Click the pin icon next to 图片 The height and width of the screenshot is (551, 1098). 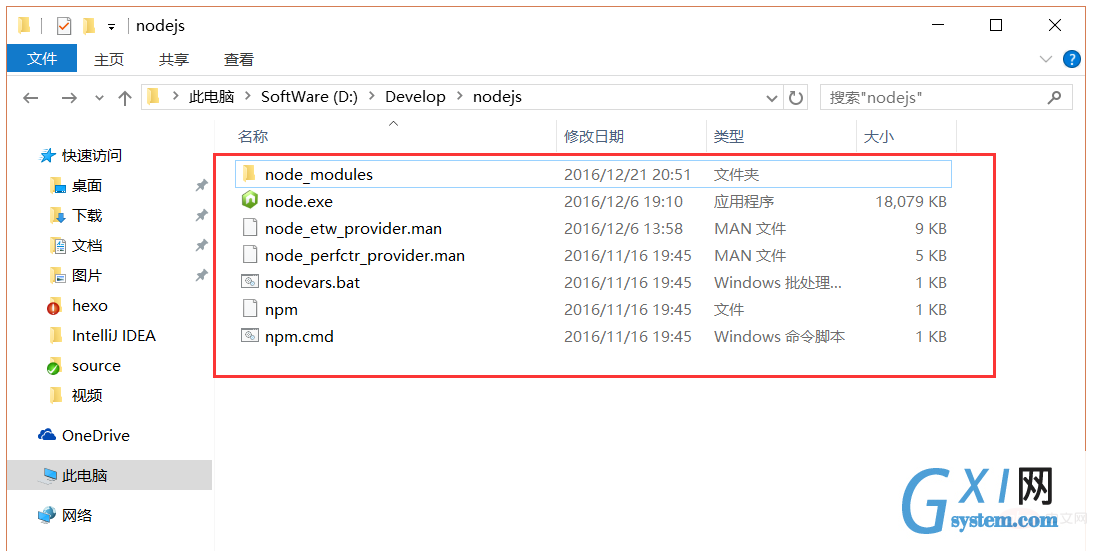pos(201,276)
